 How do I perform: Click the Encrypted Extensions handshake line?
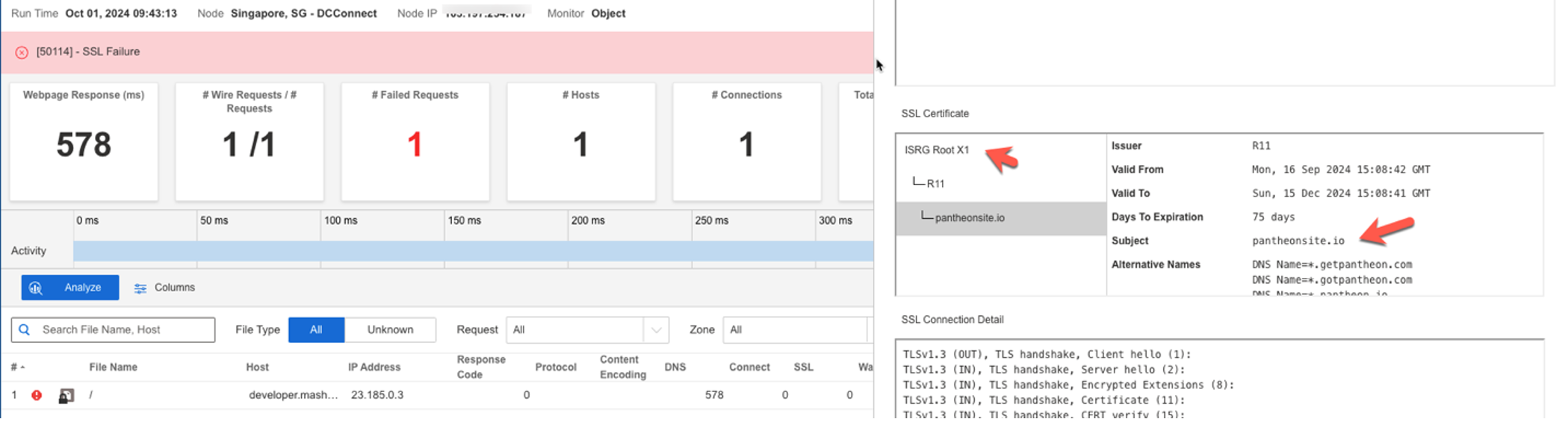pyautogui.click(x=1068, y=385)
